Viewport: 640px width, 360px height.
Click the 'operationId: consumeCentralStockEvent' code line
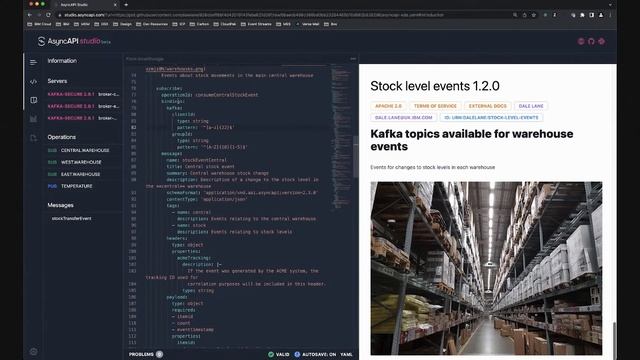[210, 95]
